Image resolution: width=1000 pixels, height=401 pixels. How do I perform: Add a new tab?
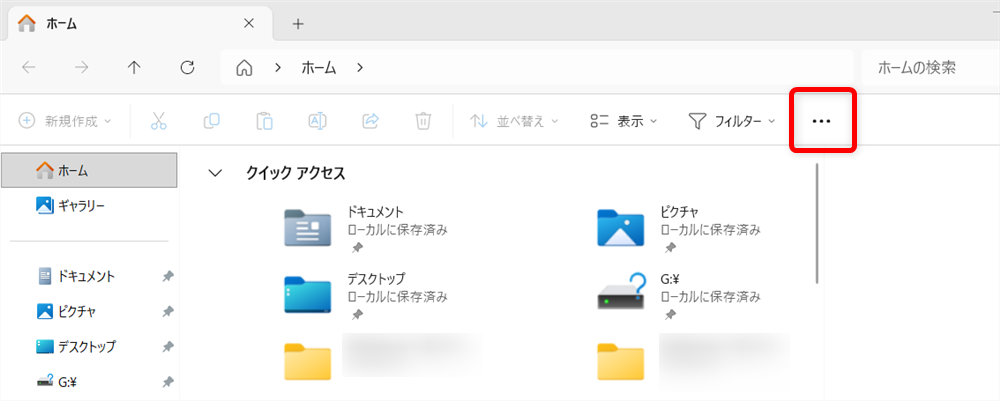298,24
